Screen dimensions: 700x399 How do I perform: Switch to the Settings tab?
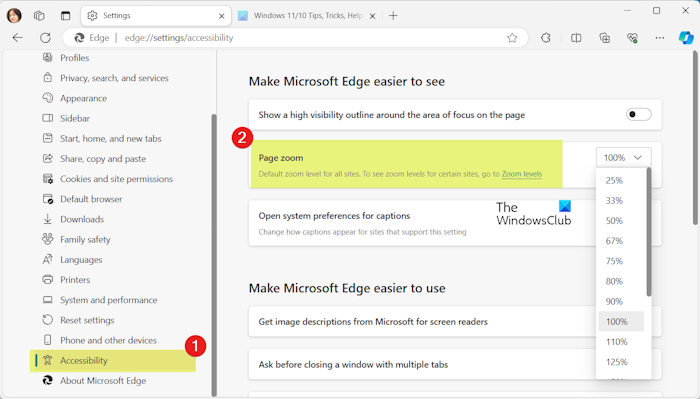[156, 16]
